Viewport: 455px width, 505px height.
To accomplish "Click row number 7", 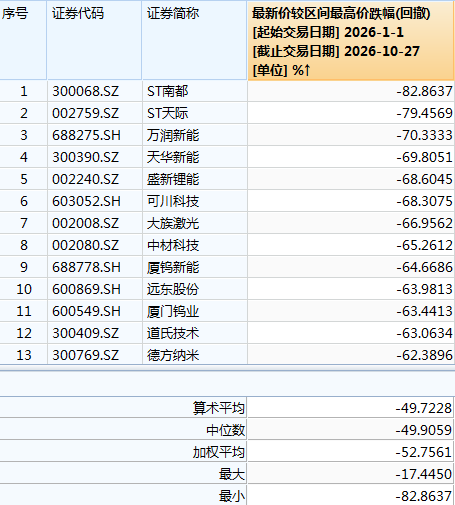I will (24, 223).
